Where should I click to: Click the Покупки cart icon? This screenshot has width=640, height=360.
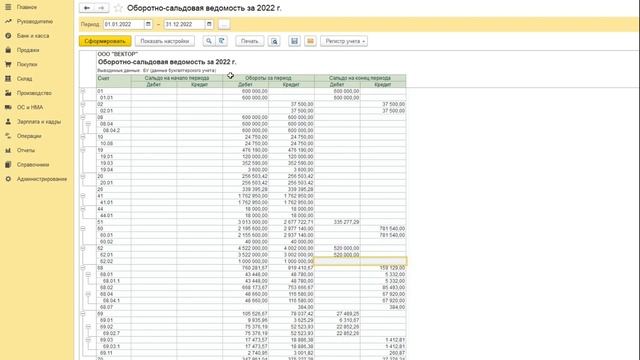tap(8, 64)
